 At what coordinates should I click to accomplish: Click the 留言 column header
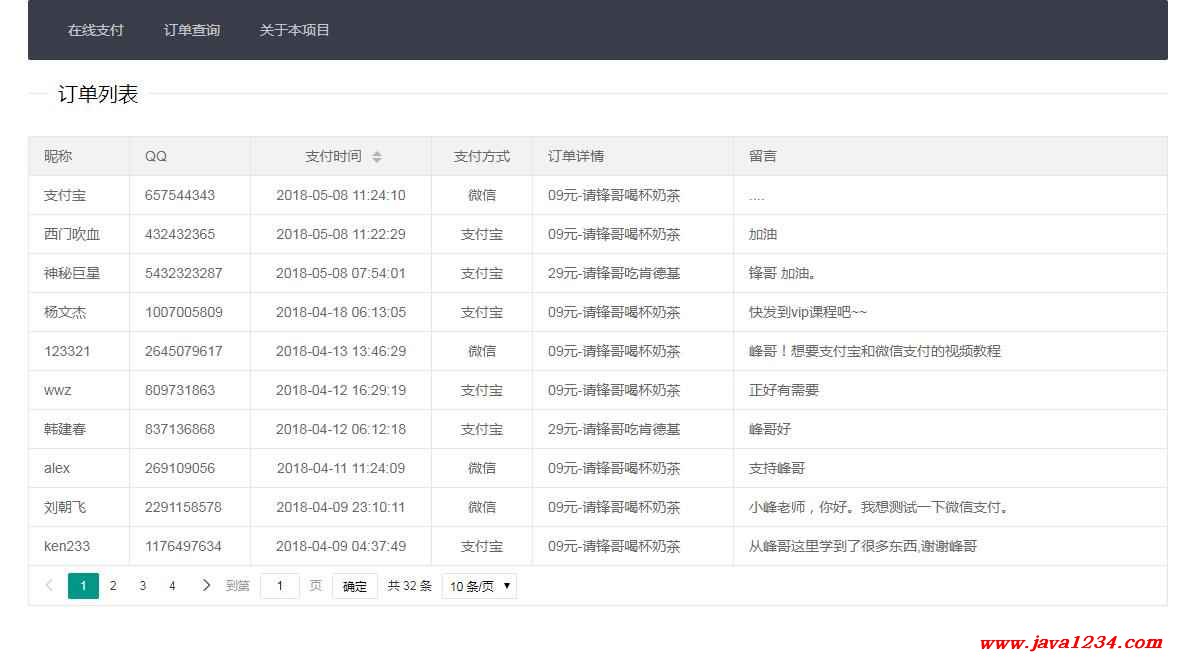(x=763, y=156)
